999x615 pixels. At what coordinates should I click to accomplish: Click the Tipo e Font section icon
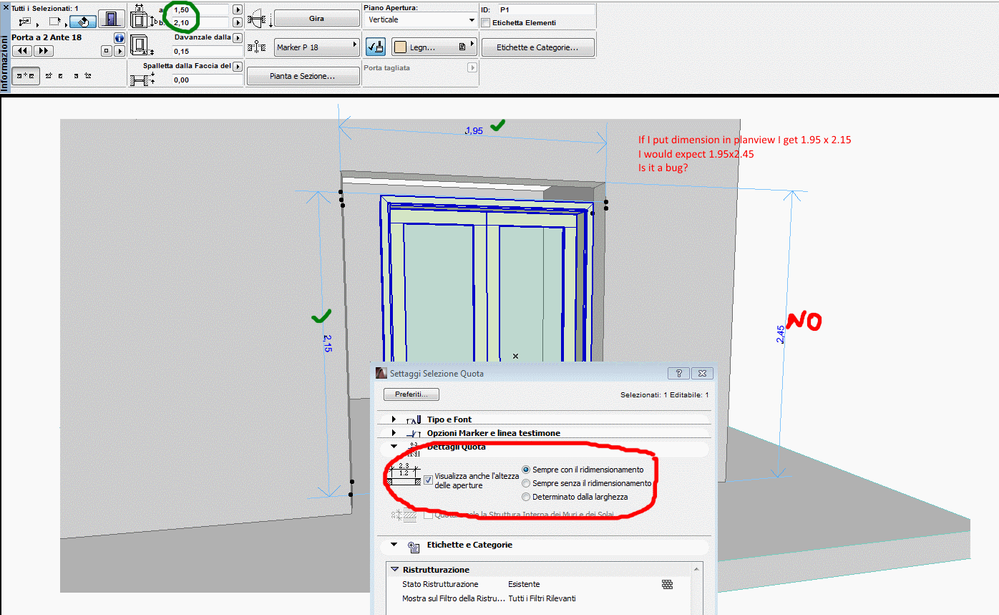coord(413,419)
